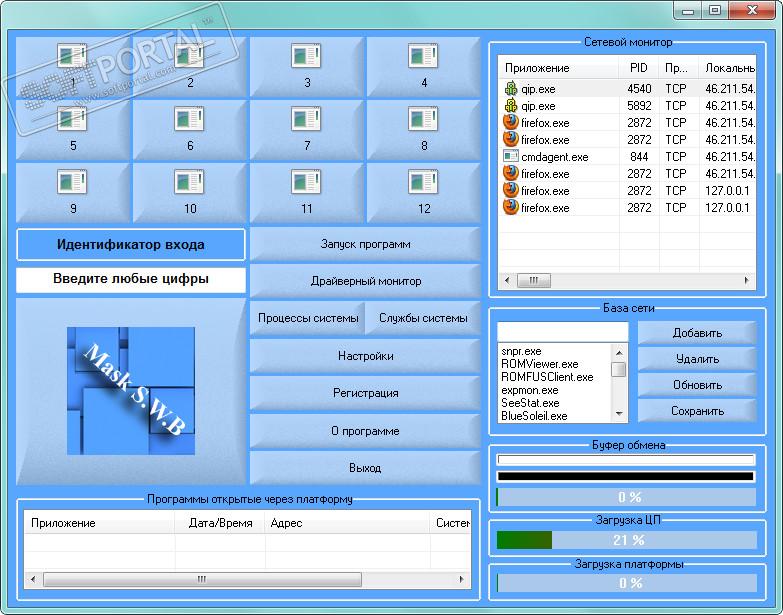Click the Локальный column header
This screenshot has height=615, width=783.
pyautogui.click(x=727, y=68)
